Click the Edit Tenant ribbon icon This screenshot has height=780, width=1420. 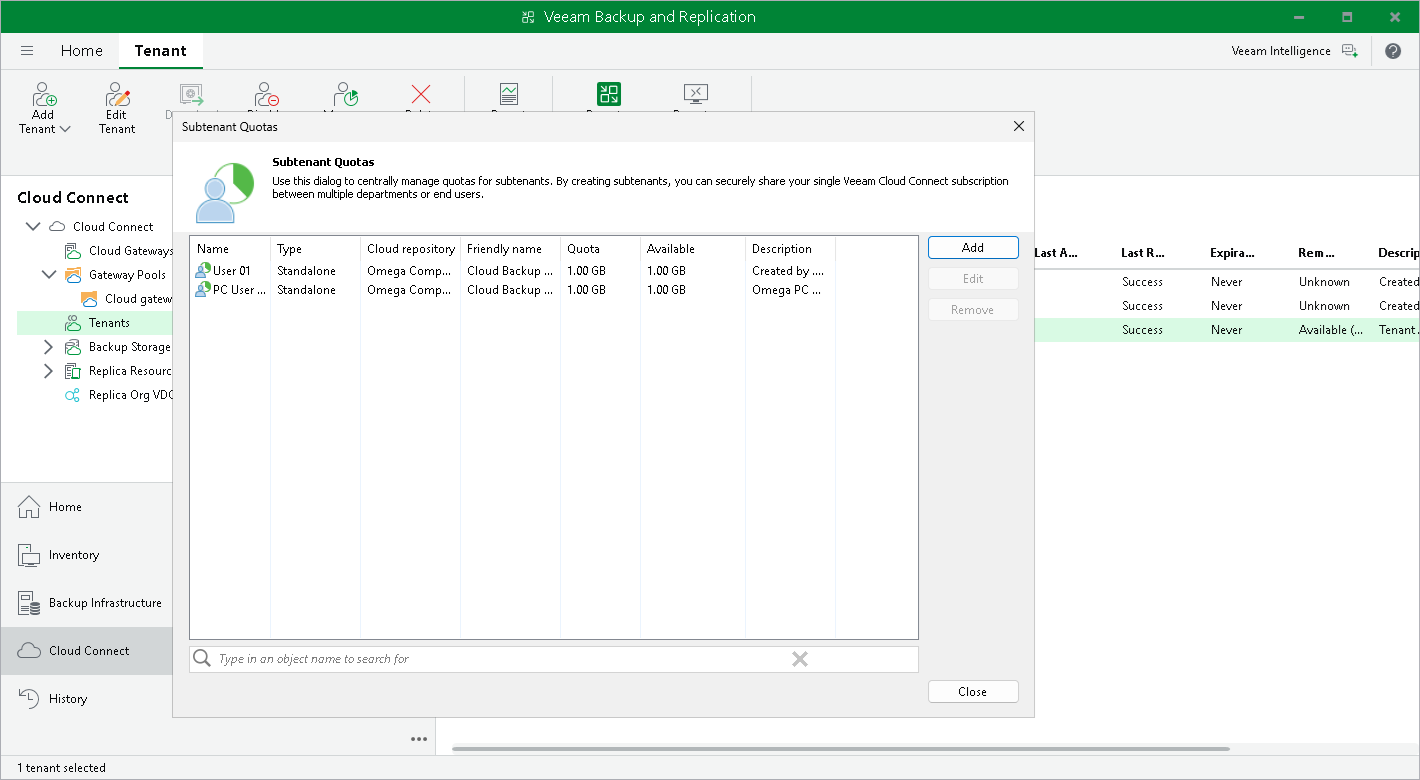[117, 96]
